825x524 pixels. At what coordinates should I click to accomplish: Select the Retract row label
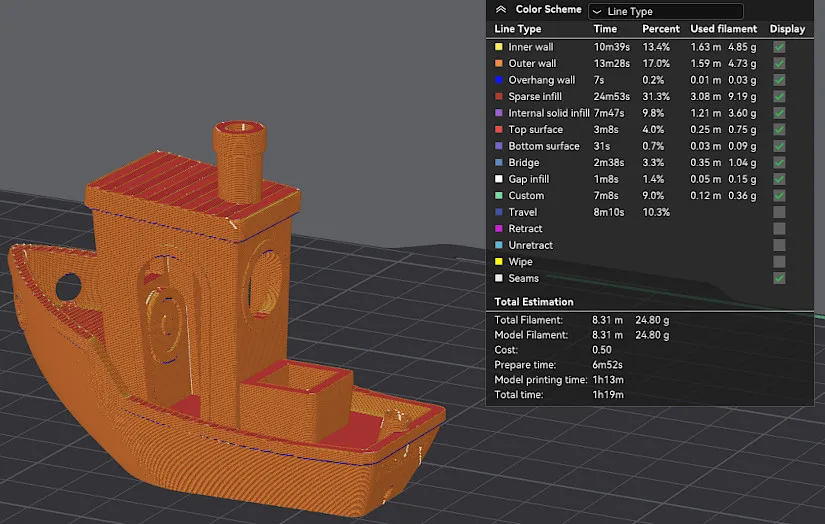click(x=525, y=228)
